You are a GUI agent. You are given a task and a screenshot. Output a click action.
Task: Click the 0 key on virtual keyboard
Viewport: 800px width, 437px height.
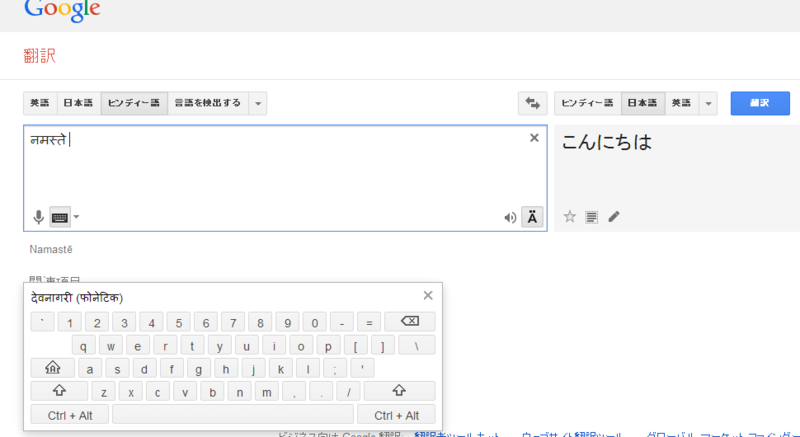315,322
